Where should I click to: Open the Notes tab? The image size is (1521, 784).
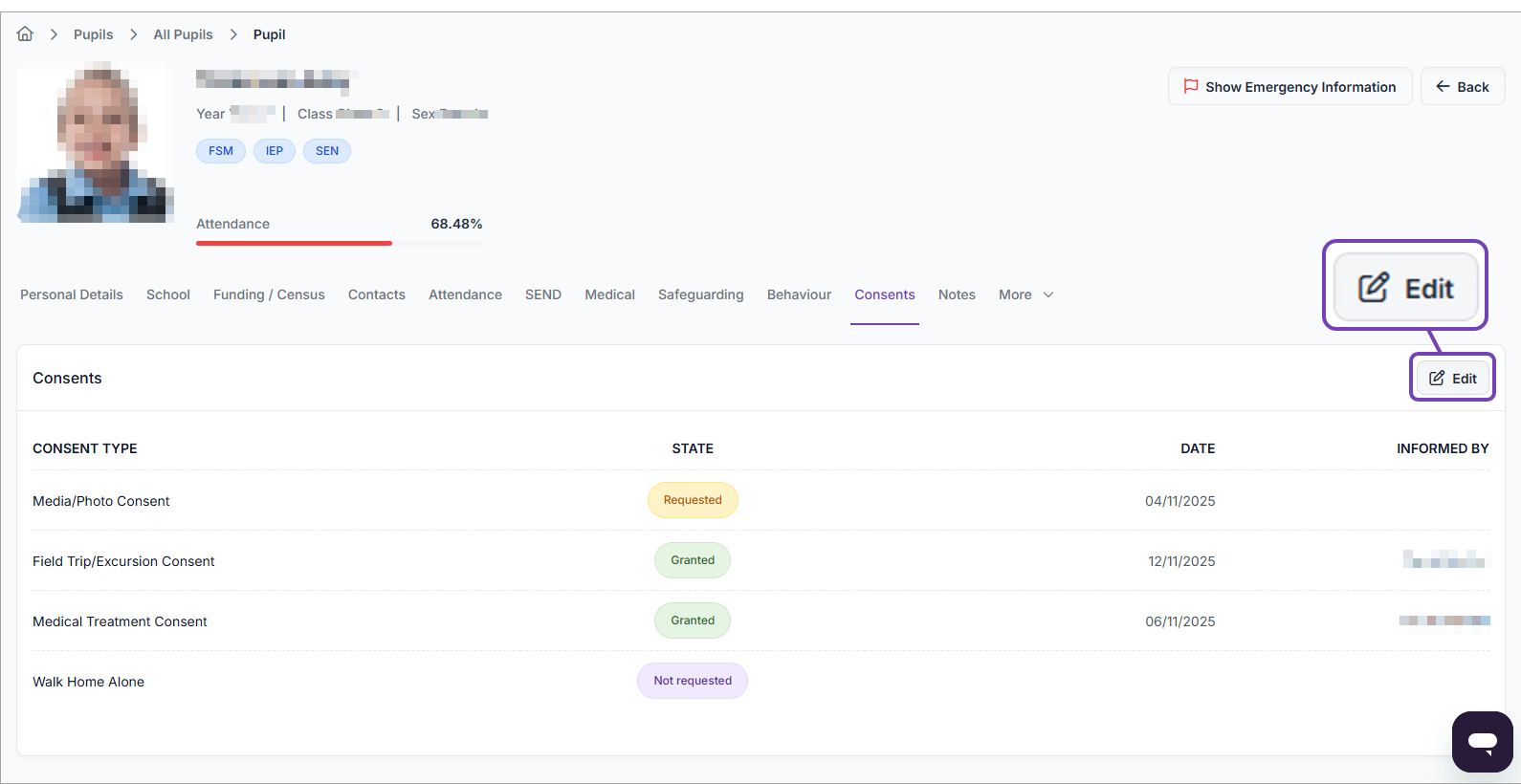[x=957, y=295]
